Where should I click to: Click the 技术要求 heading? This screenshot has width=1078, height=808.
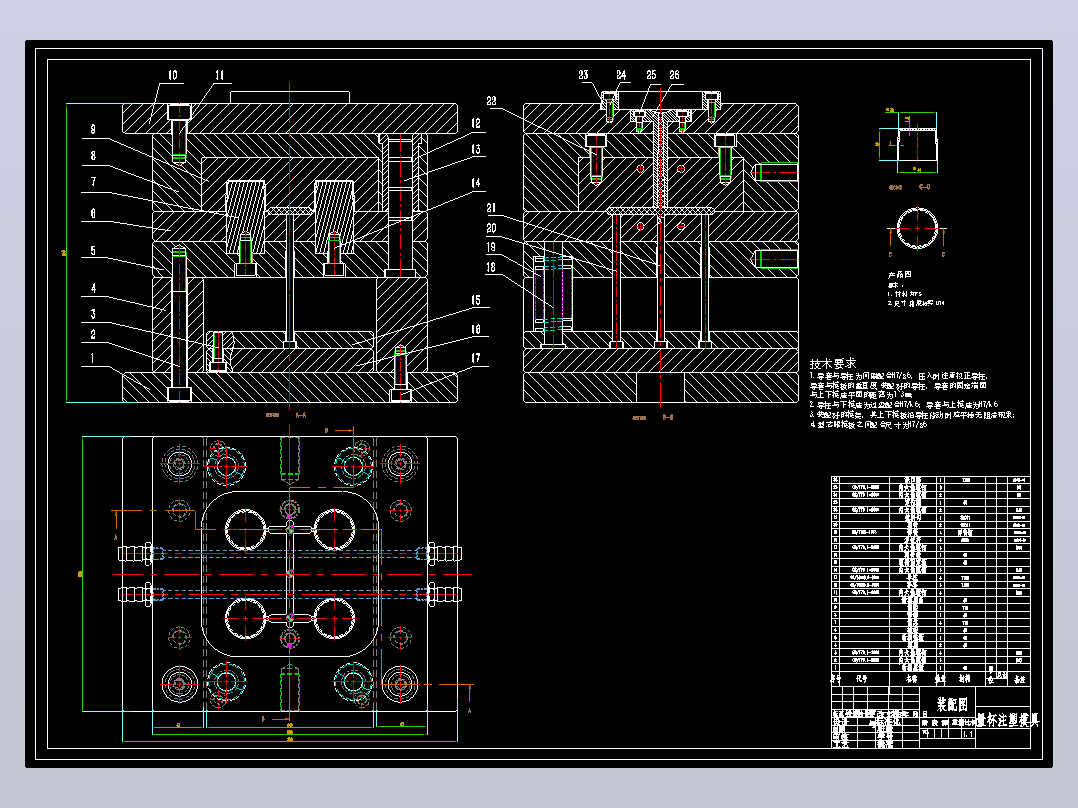833,363
